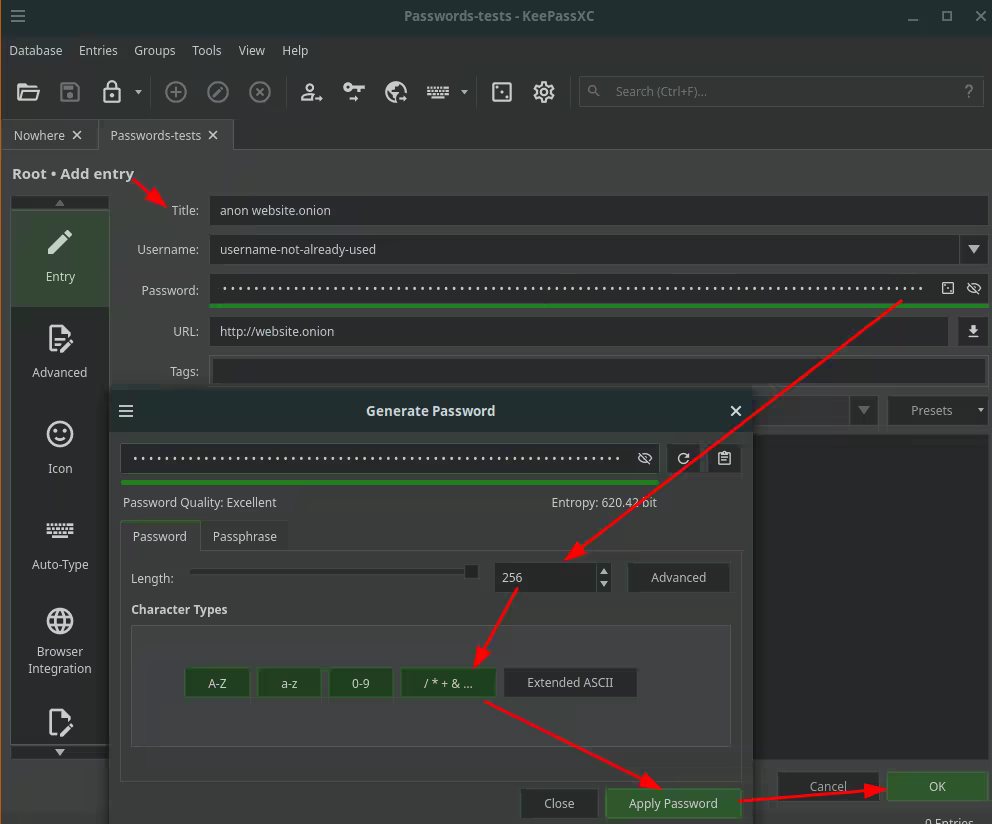Open the Presets dropdown

937,410
